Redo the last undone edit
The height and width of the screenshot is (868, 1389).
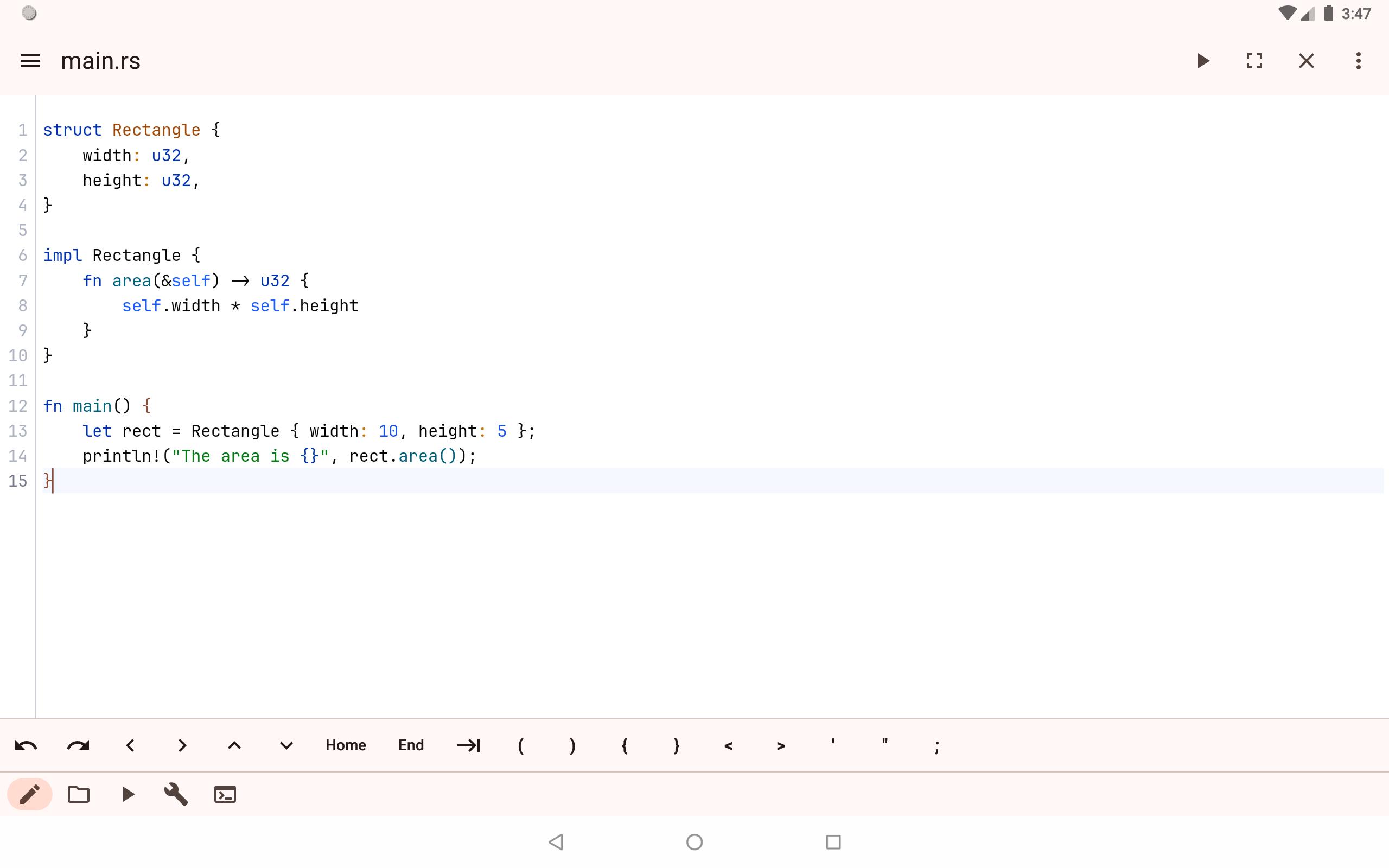point(78,745)
